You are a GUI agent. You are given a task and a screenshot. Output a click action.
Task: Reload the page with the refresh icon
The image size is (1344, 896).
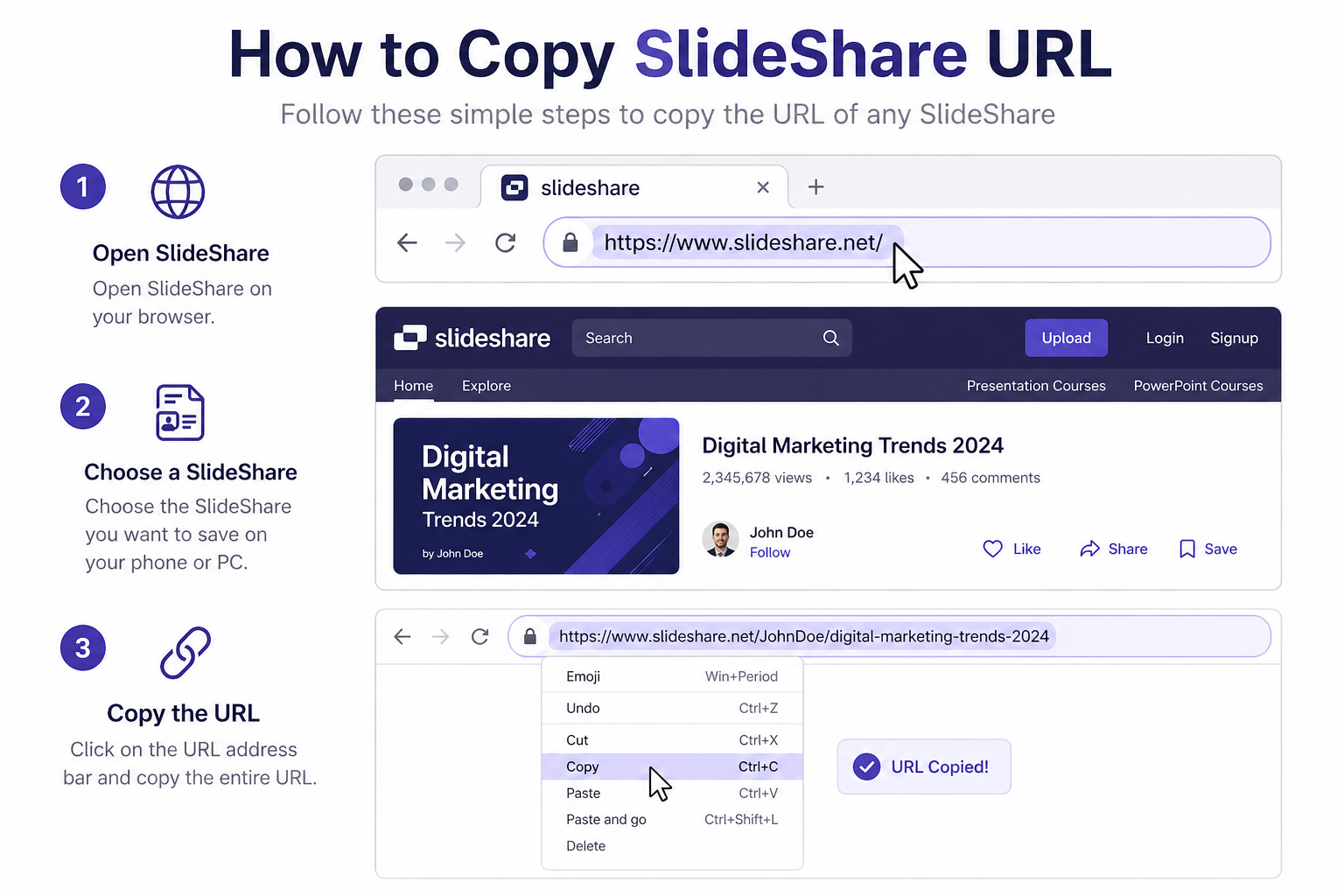point(505,242)
